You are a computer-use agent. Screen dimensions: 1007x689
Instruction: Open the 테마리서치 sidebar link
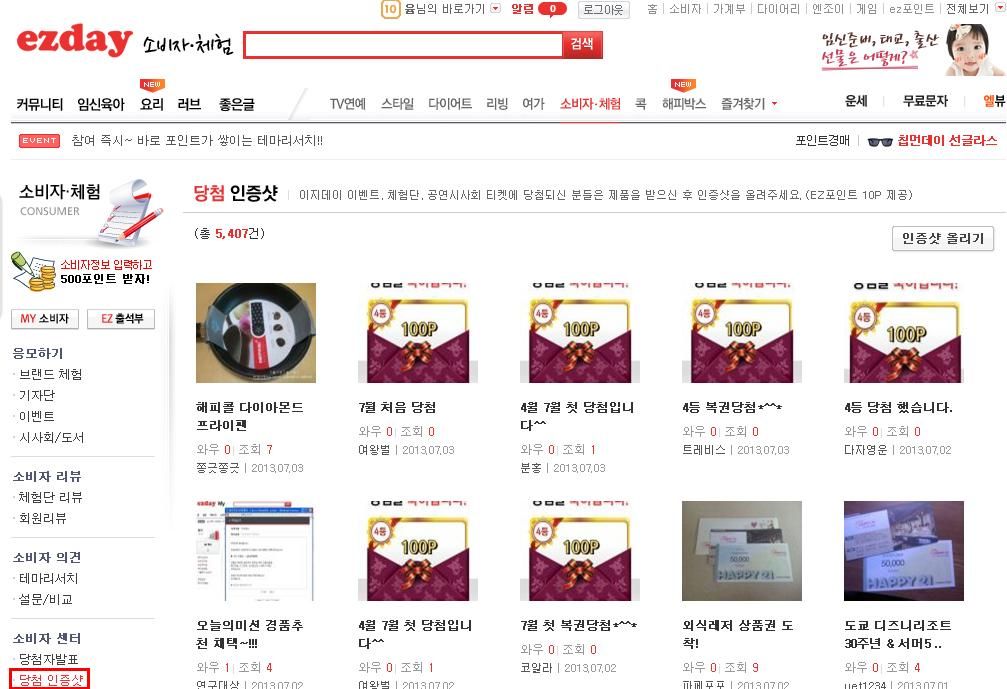click(x=48, y=578)
